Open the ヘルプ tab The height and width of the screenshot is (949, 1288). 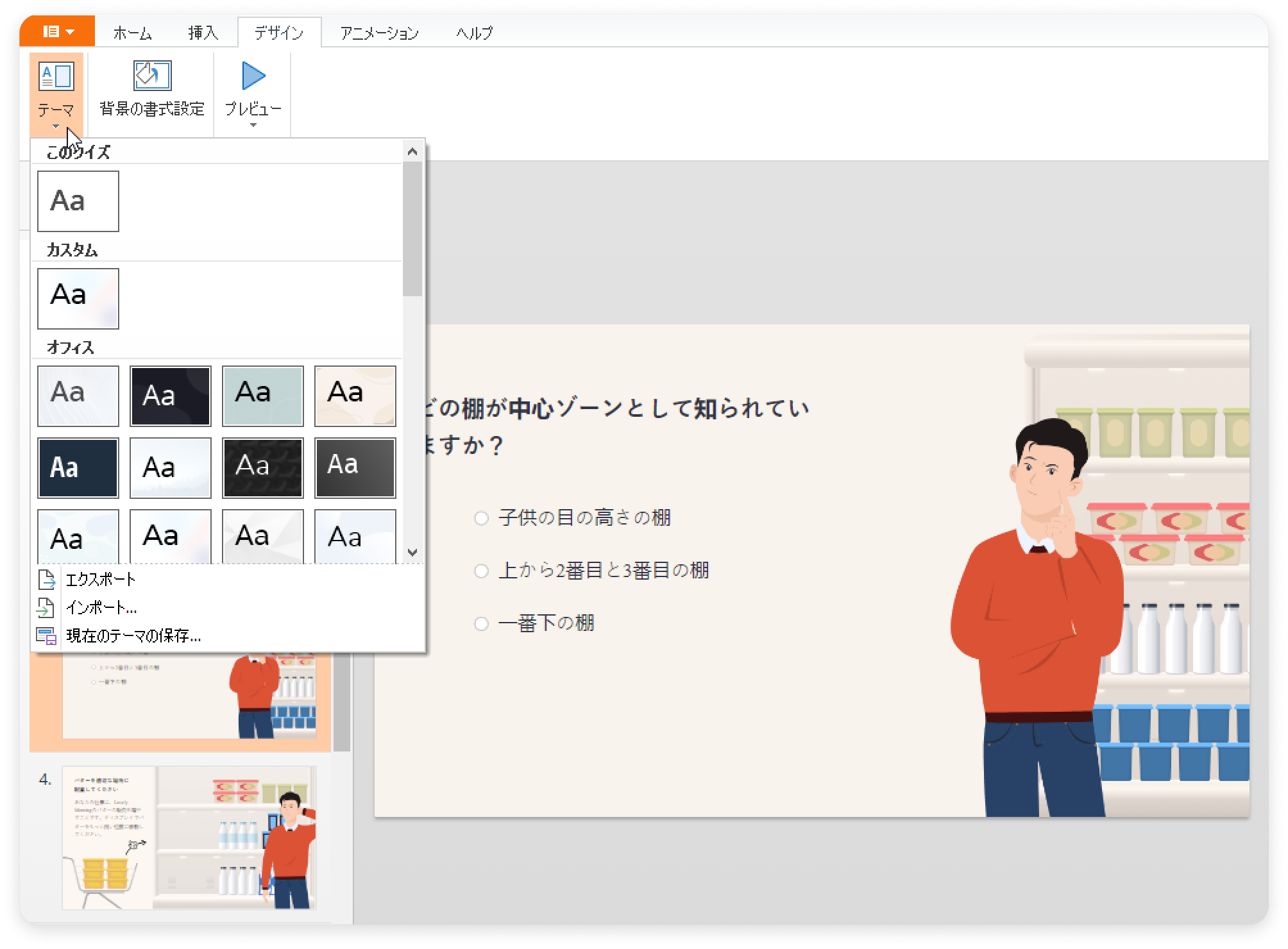[x=474, y=33]
